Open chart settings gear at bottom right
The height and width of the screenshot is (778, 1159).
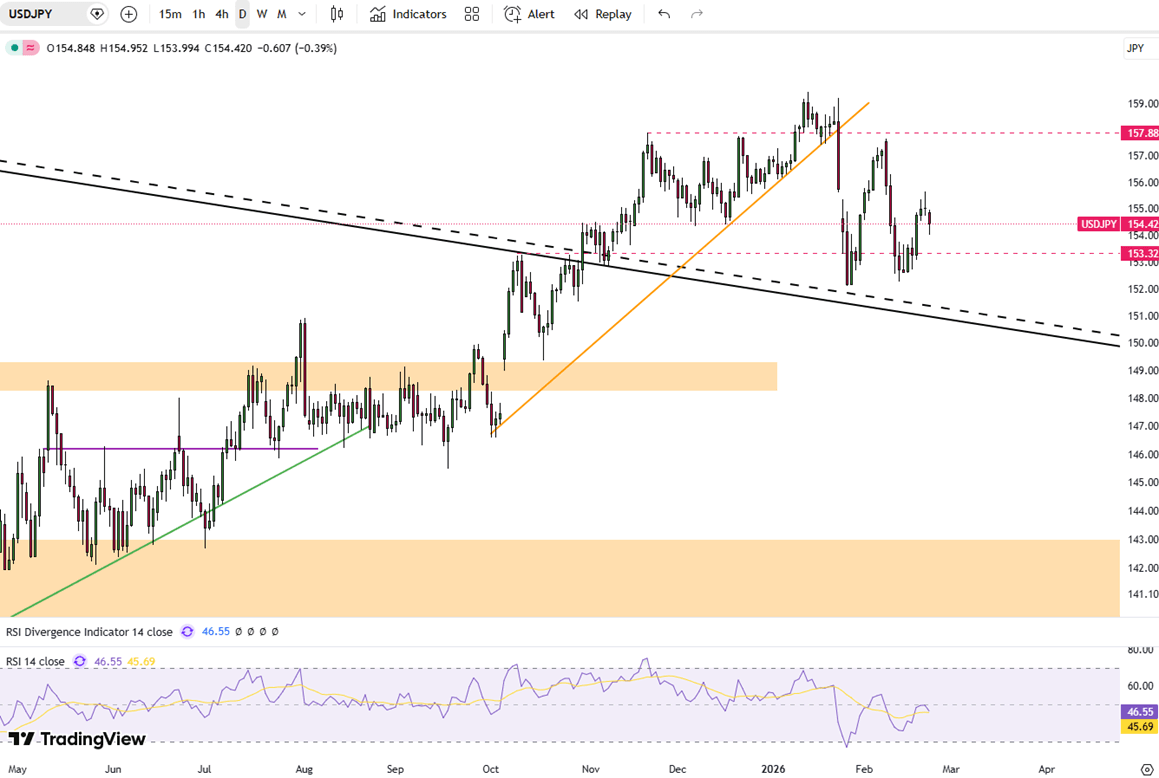coord(1146,769)
